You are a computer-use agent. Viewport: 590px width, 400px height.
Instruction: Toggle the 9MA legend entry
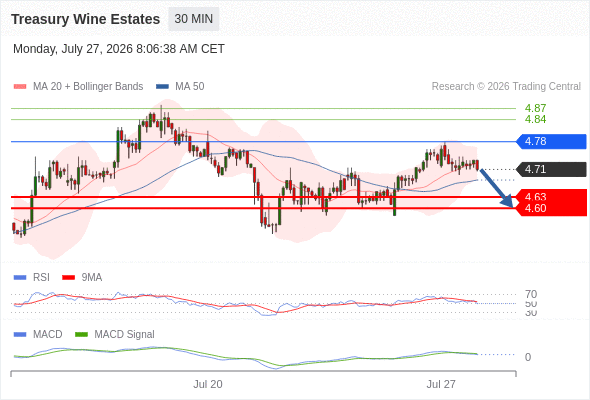(82, 277)
